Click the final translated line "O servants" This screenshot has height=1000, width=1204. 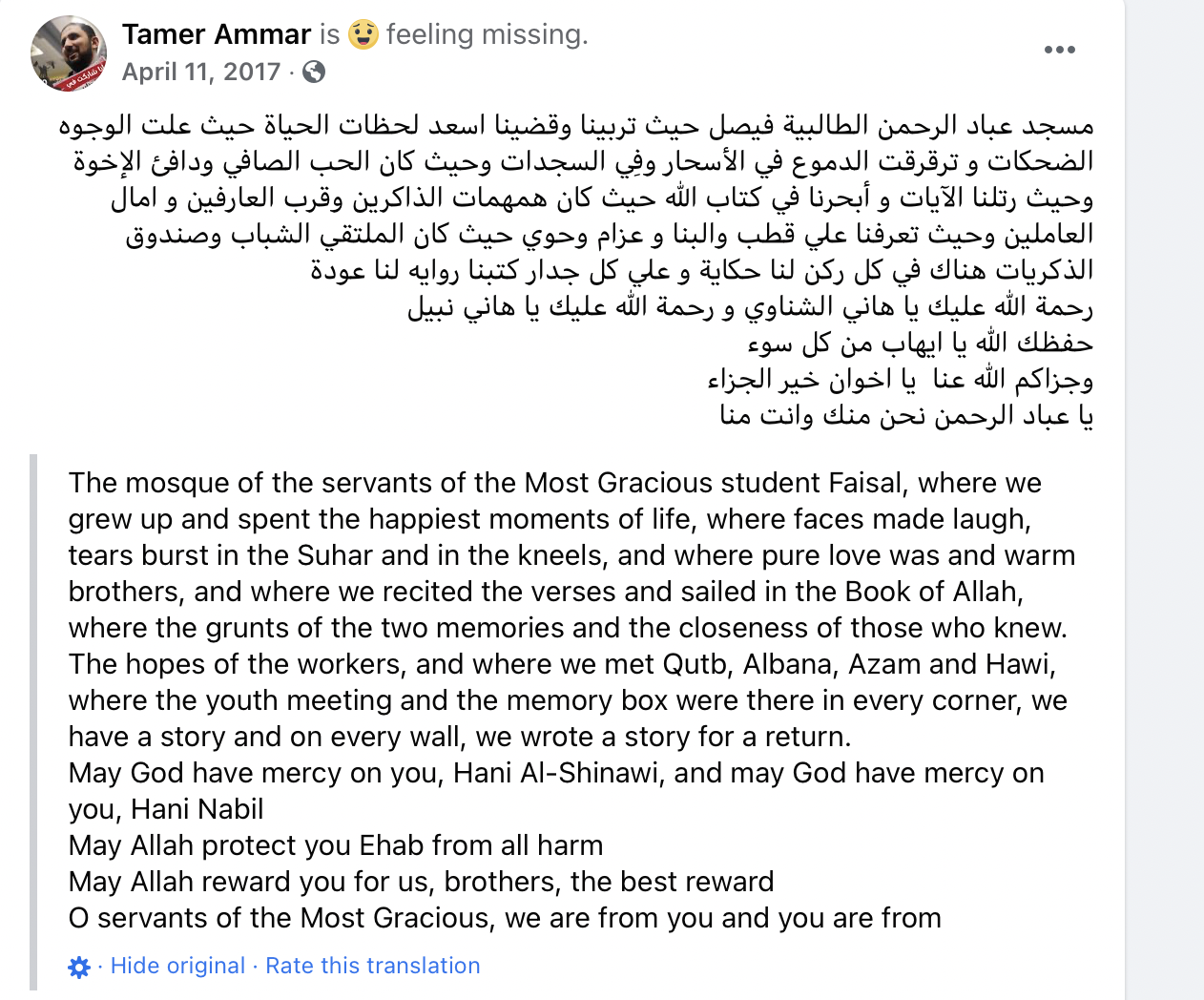tap(505, 918)
